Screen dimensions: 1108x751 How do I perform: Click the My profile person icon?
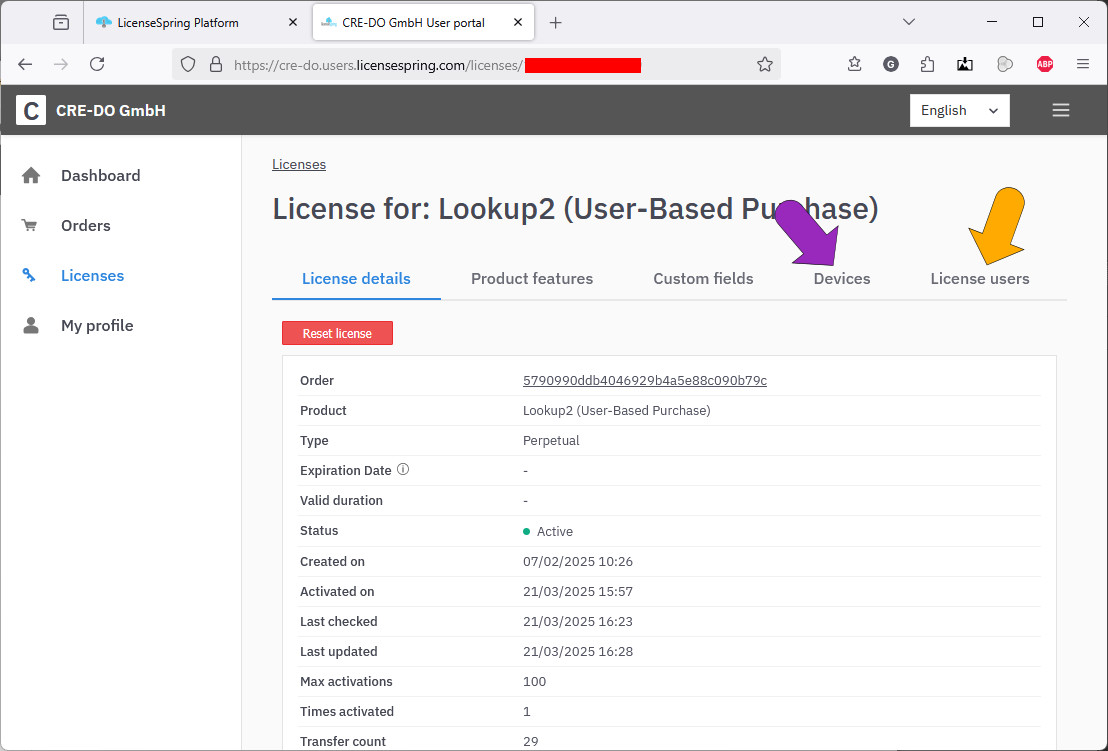(x=30, y=325)
